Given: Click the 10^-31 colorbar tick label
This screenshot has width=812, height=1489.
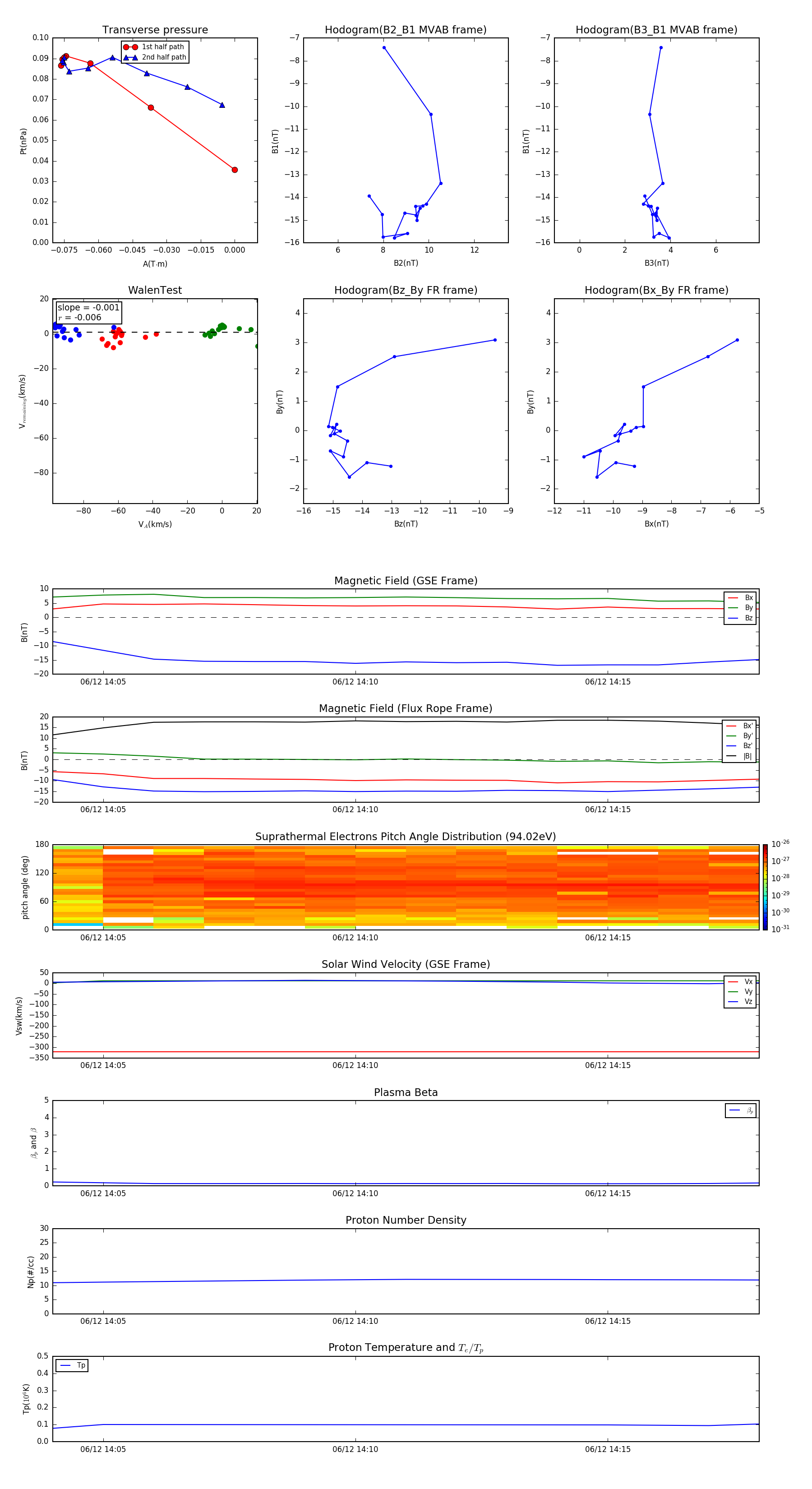Looking at the screenshot, I should [x=780, y=929].
